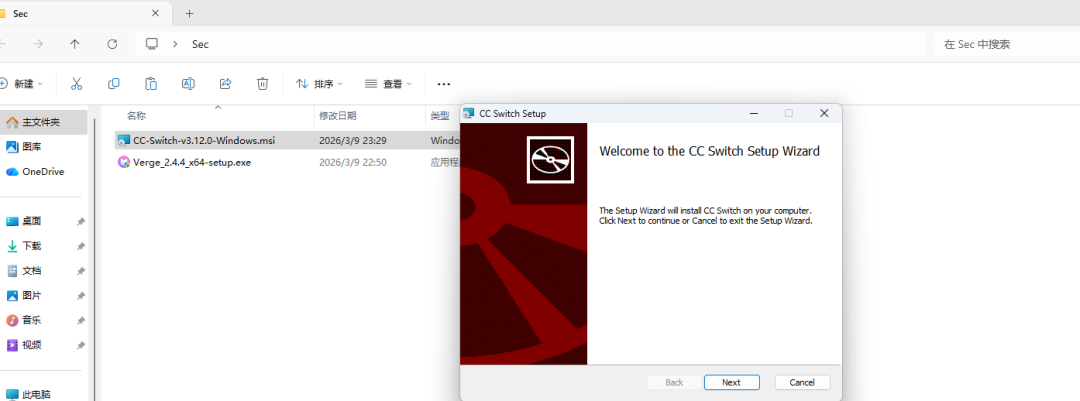This screenshot has height=401, width=1080.
Task: Click the computer monitor icon in address bar
Action: tap(152, 44)
